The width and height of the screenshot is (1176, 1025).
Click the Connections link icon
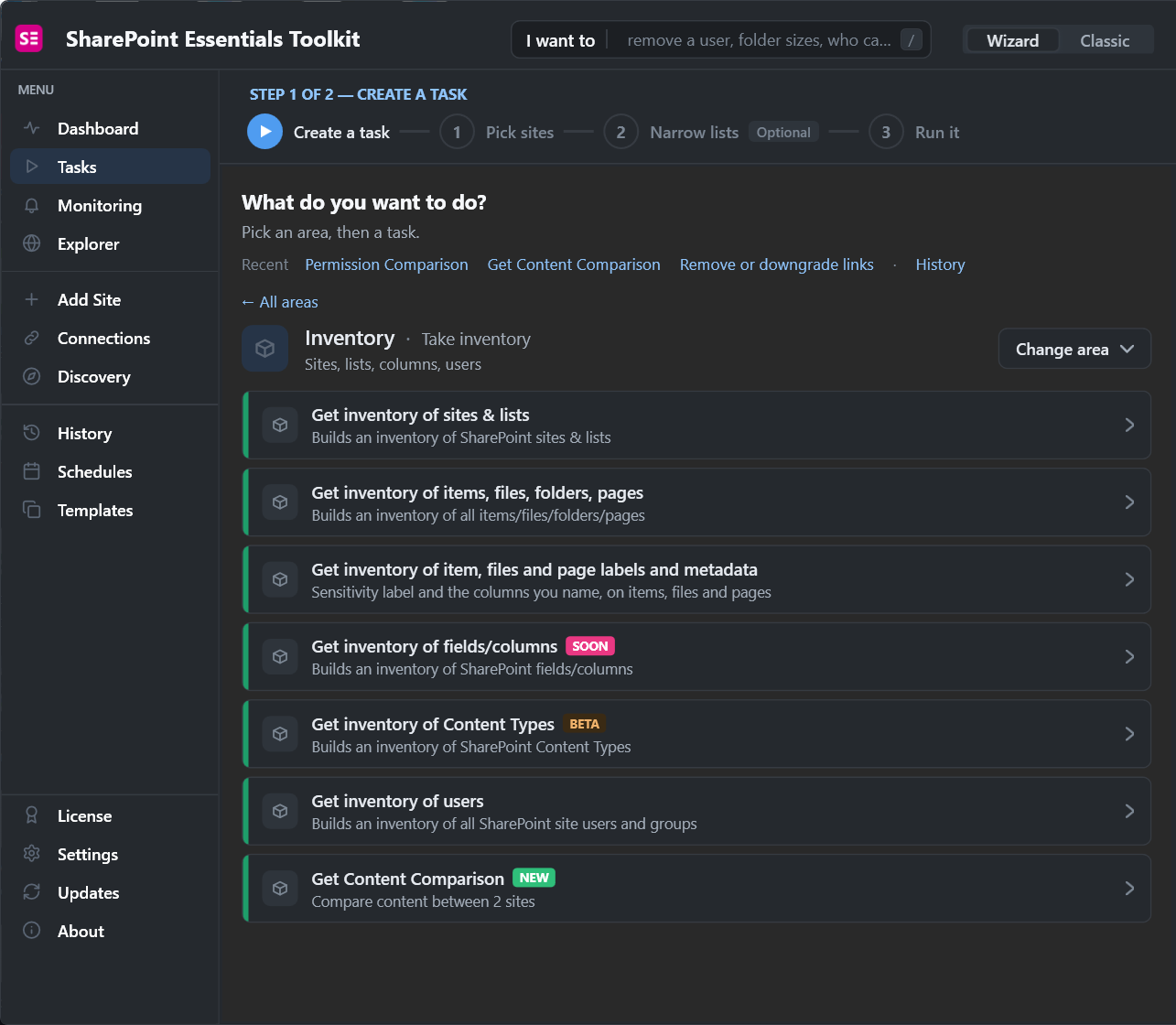(x=32, y=339)
